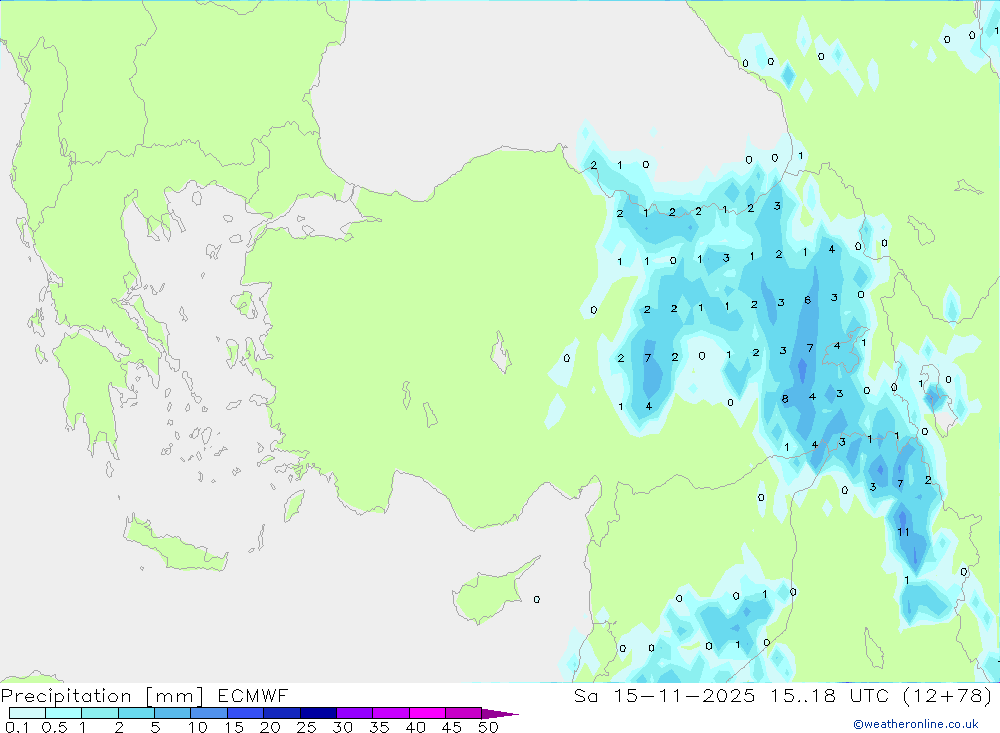This screenshot has width=1000, height=733.
Task: Click the '11' precipitation value on the map
Action: [903, 531]
